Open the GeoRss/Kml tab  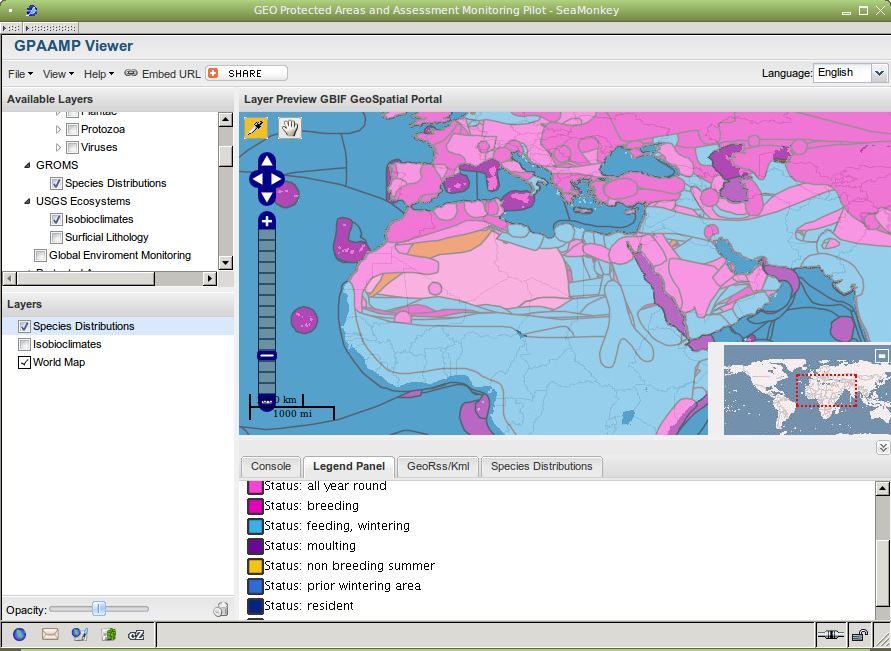(438, 466)
